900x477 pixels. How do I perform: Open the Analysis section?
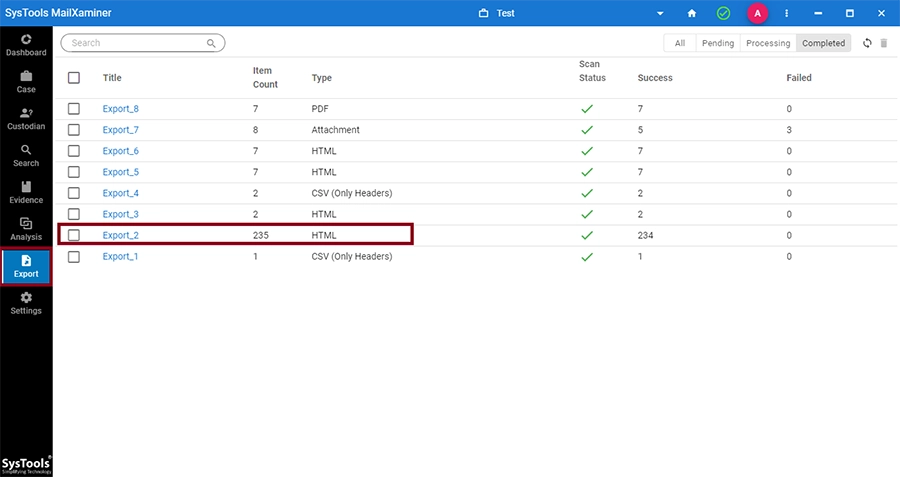click(x=26, y=229)
